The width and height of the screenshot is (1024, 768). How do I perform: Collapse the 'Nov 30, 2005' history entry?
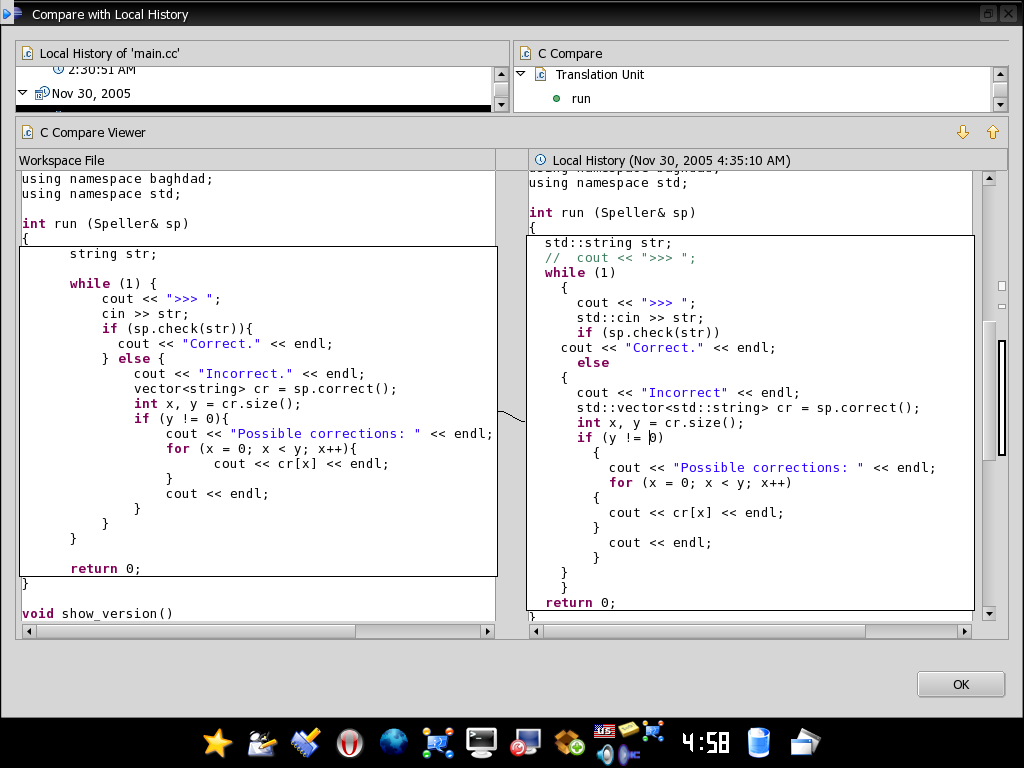(x=21, y=93)
